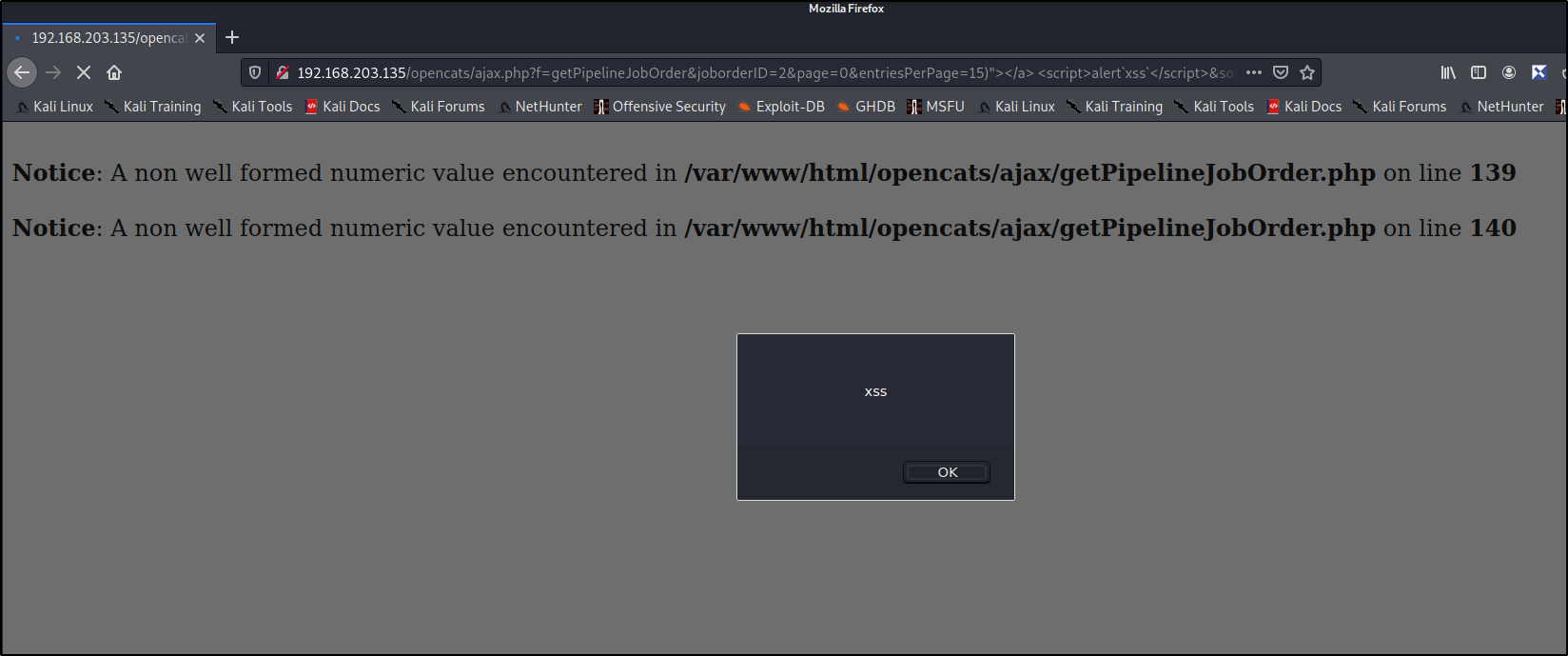The width and height of the screenshot is (1568, 656).
Task: Save the page to Pocket
Action: click(x=1281, y=72)
